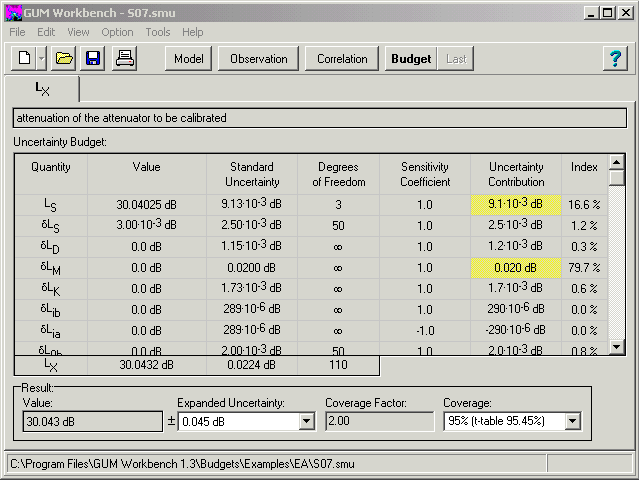Image resolution: width=639 pixels, height=480 pixels.
Task: Click the 16.6 % index cell
Action: (x=584, y=205)
